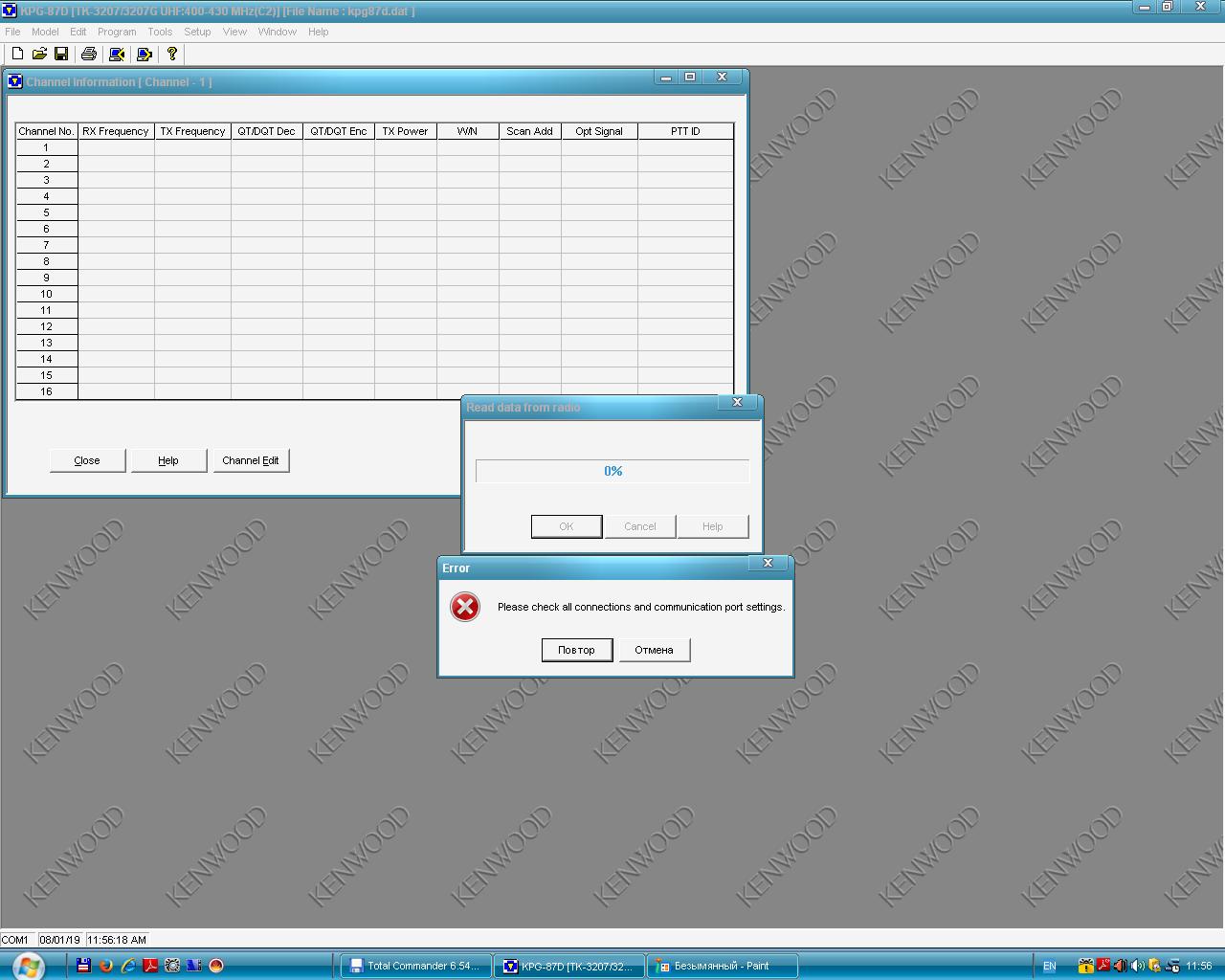
Task: Close the Read data from radio dialog
Action: pyautogui.click(x=737, y=402)
